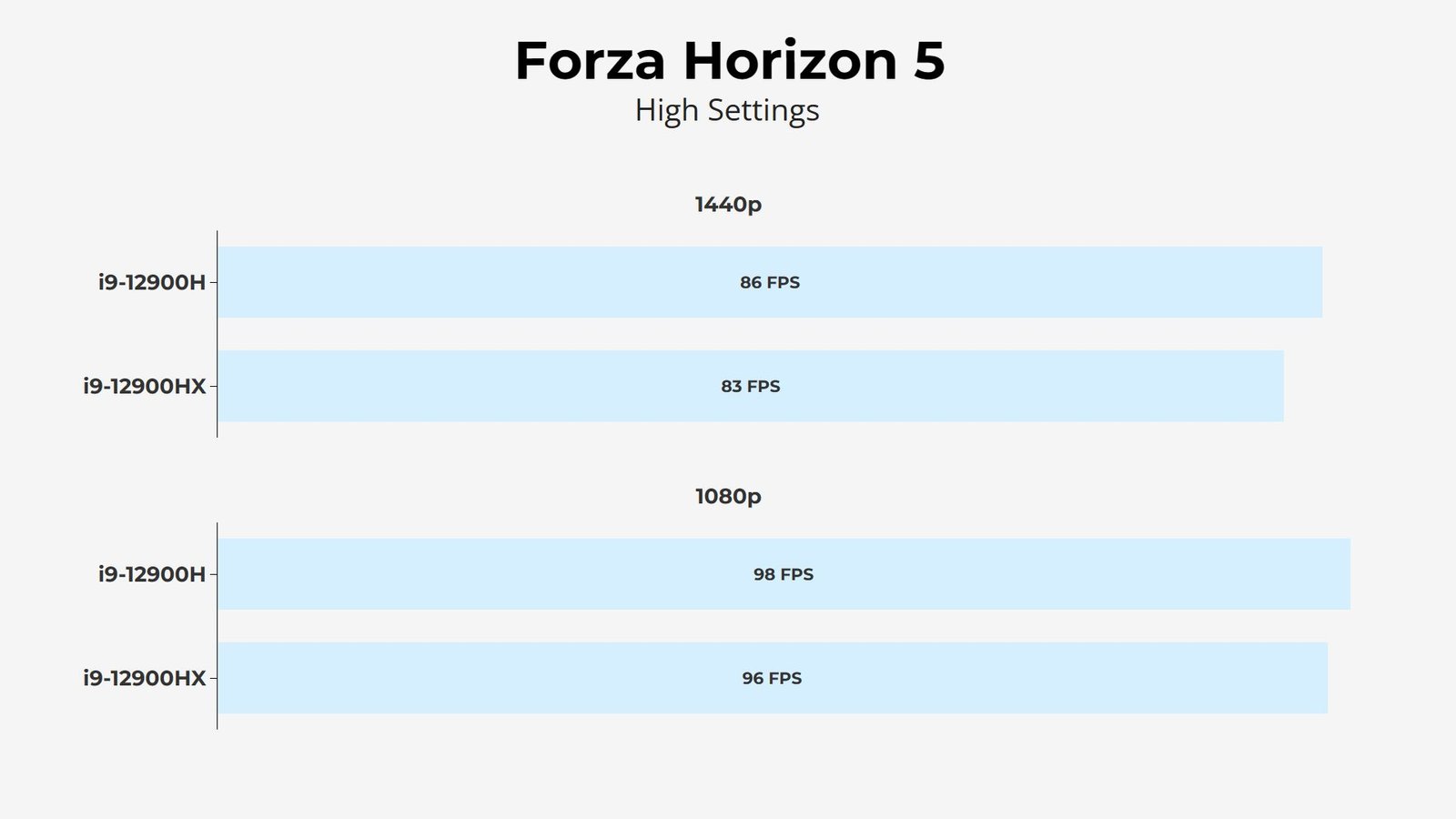This screenshot has height=819, width=1456.
Task: Select the i9-12900H label under 1440p
Action: [x=152, y=282]
